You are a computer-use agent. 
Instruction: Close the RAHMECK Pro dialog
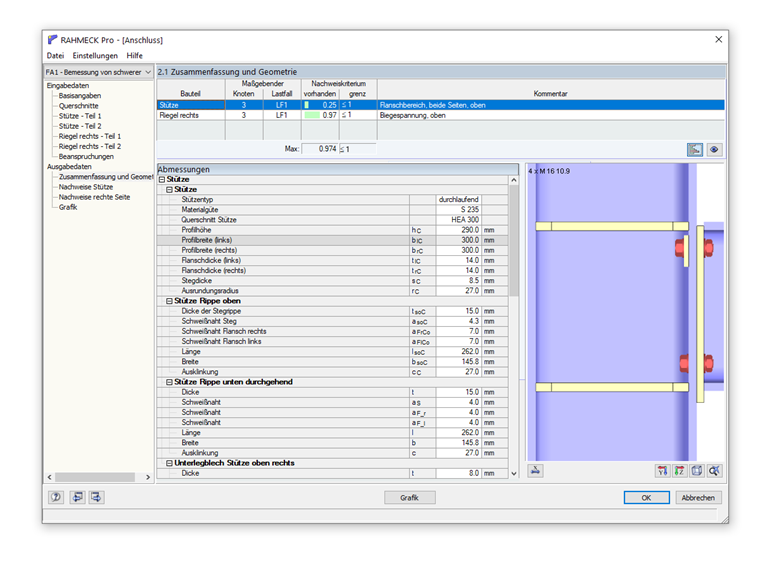[718, 39]
